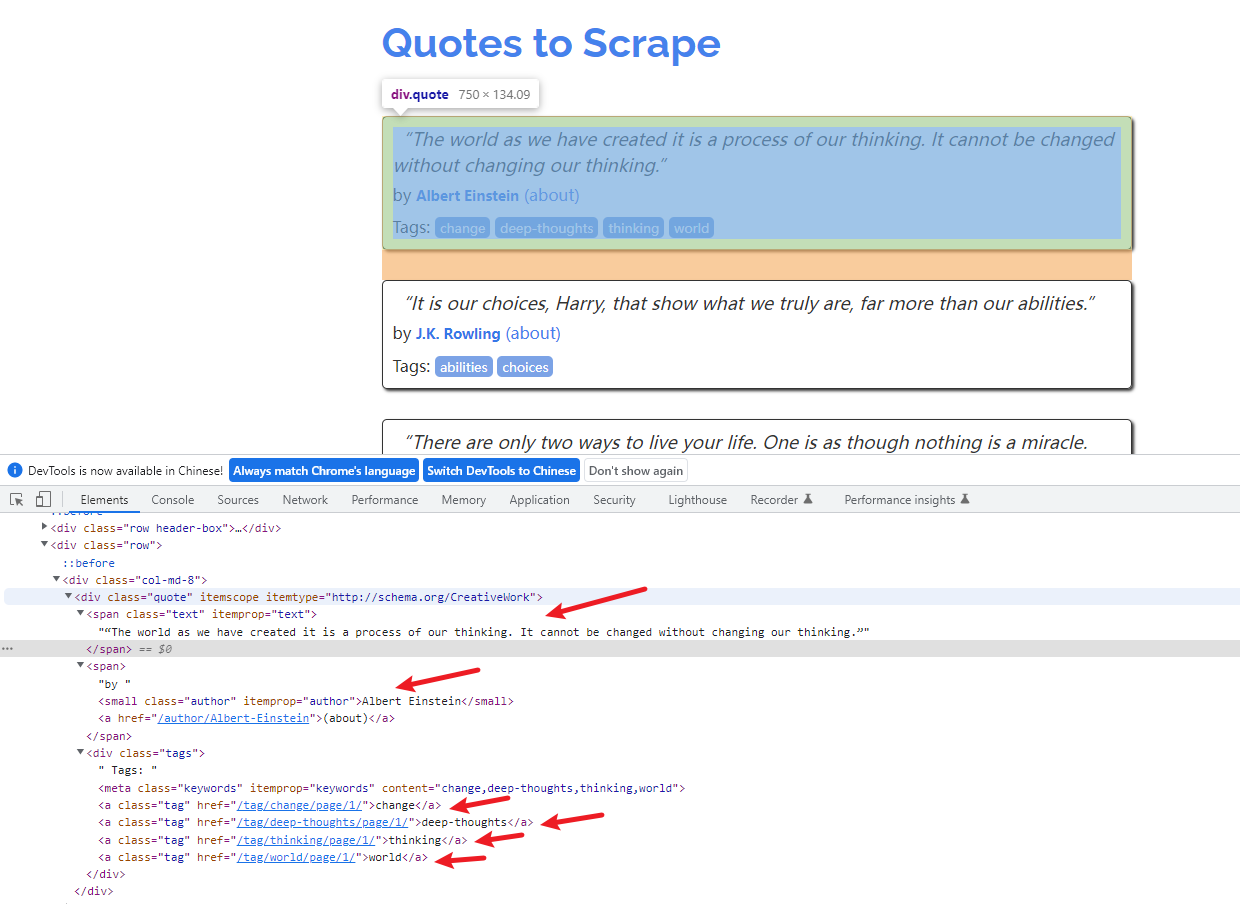The width and height of the screenshot is (1240, 904).
Task: Click Switch DevTools to Chinese button
Action: pos(502,470)
